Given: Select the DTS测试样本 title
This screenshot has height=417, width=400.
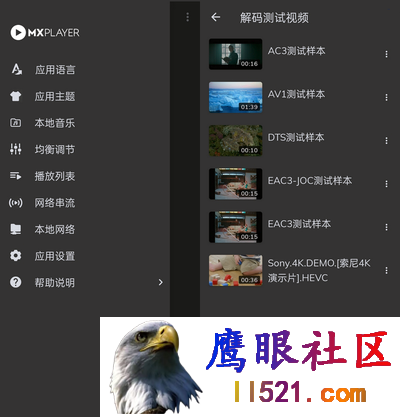Looking at the screenshot, I should (296, 137).
